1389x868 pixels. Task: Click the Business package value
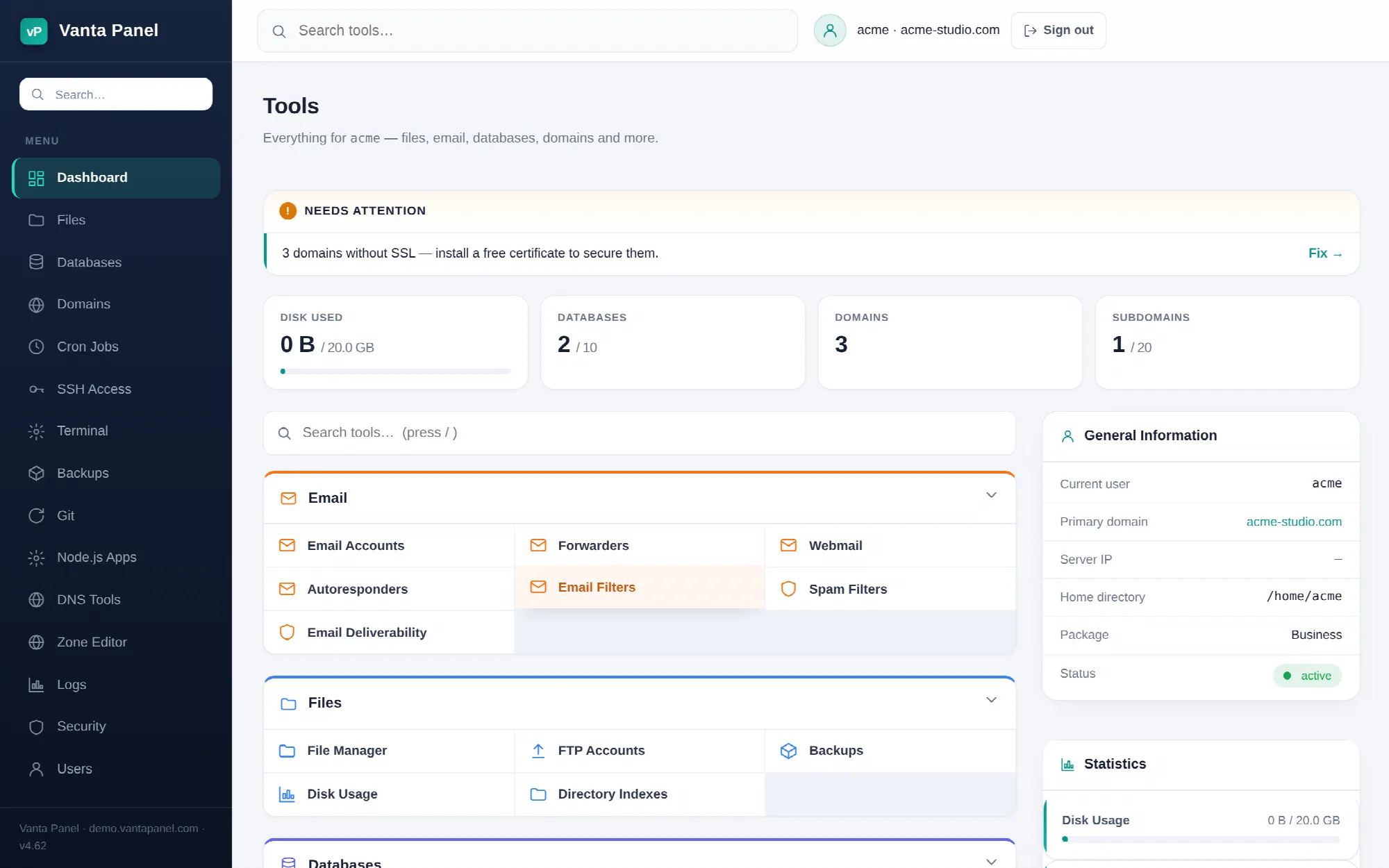coord(1316,635)
